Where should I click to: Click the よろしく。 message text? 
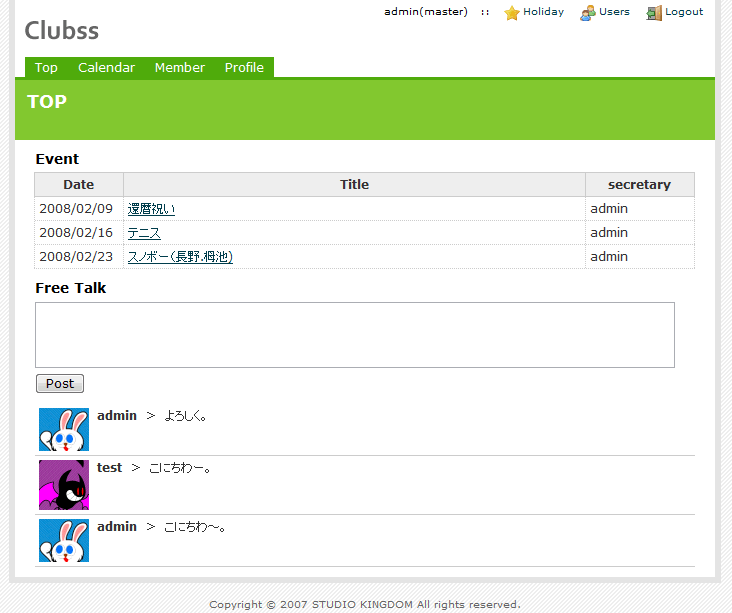pyautogui.click(x=185, y=416)
